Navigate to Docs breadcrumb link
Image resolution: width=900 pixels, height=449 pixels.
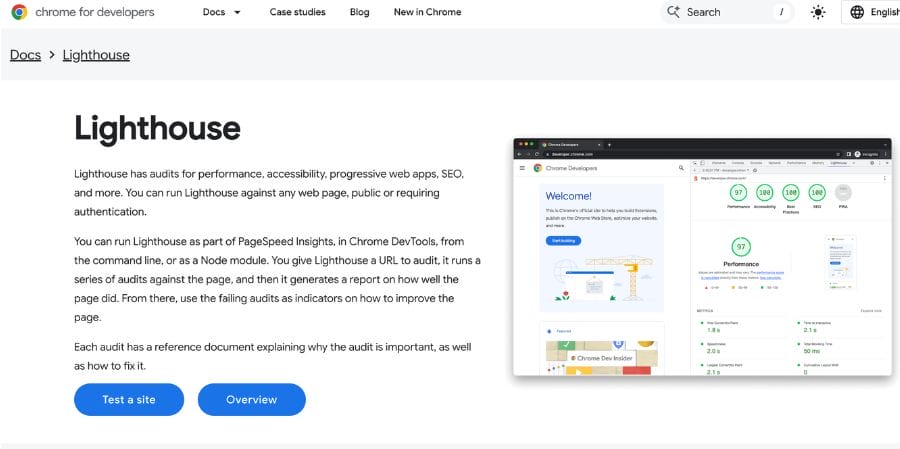click(x=25, y=55)
